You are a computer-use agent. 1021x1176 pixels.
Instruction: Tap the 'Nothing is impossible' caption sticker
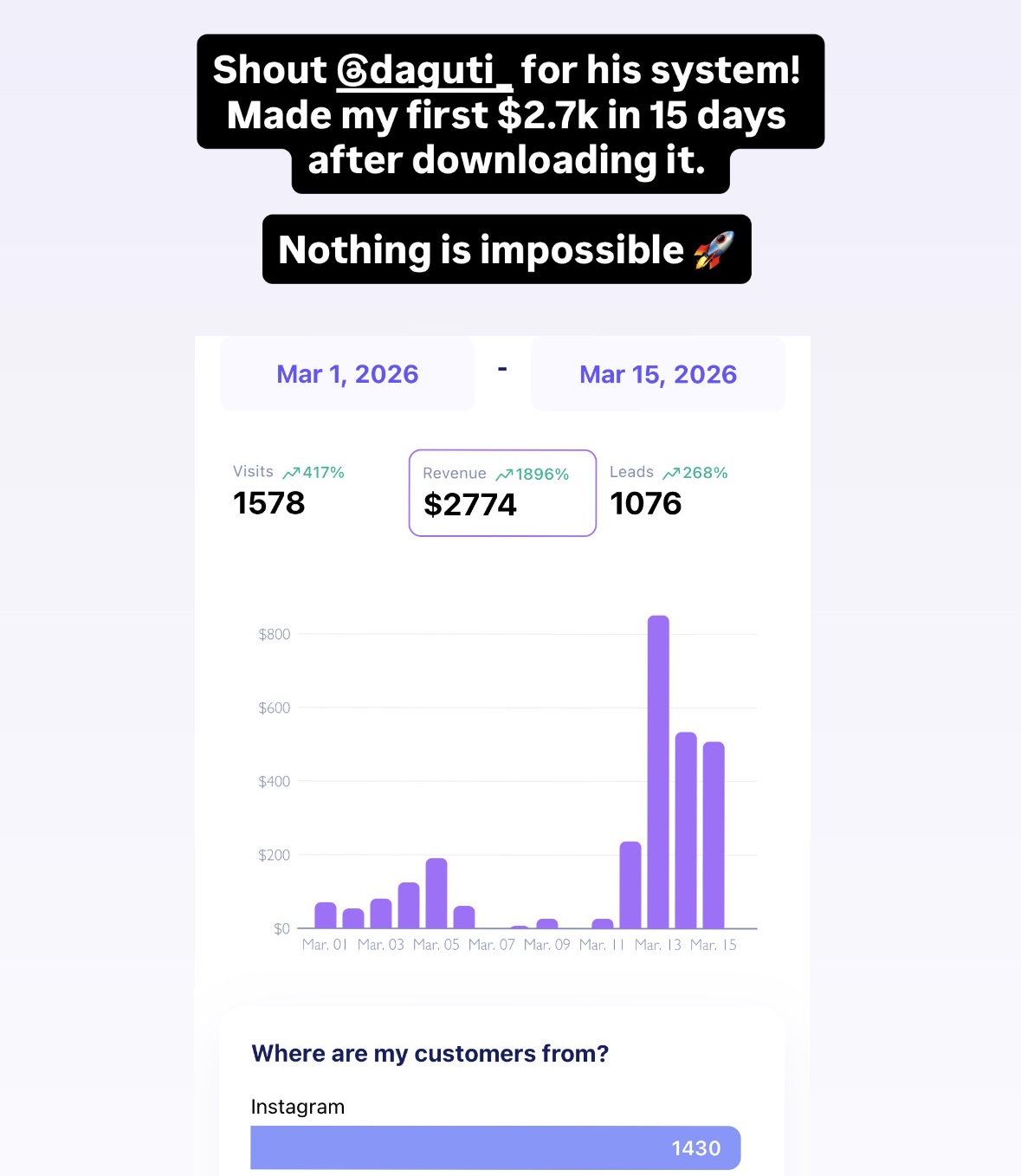(x=507, y=249)
